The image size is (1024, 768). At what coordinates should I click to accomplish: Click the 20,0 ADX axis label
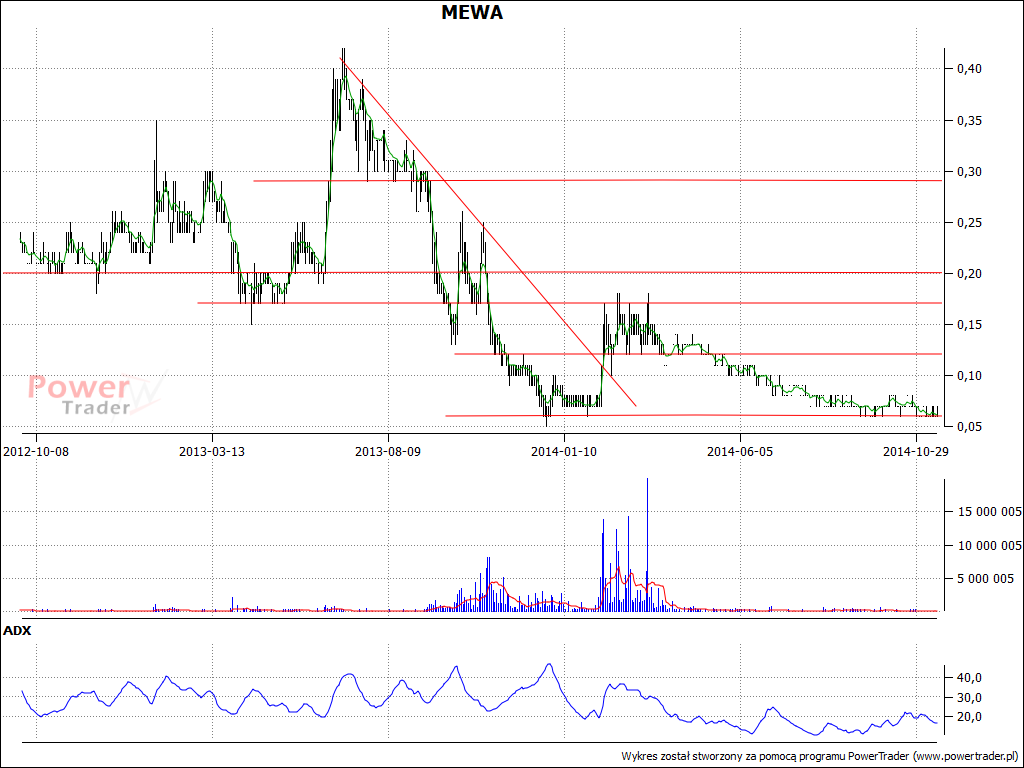[970, 717]
